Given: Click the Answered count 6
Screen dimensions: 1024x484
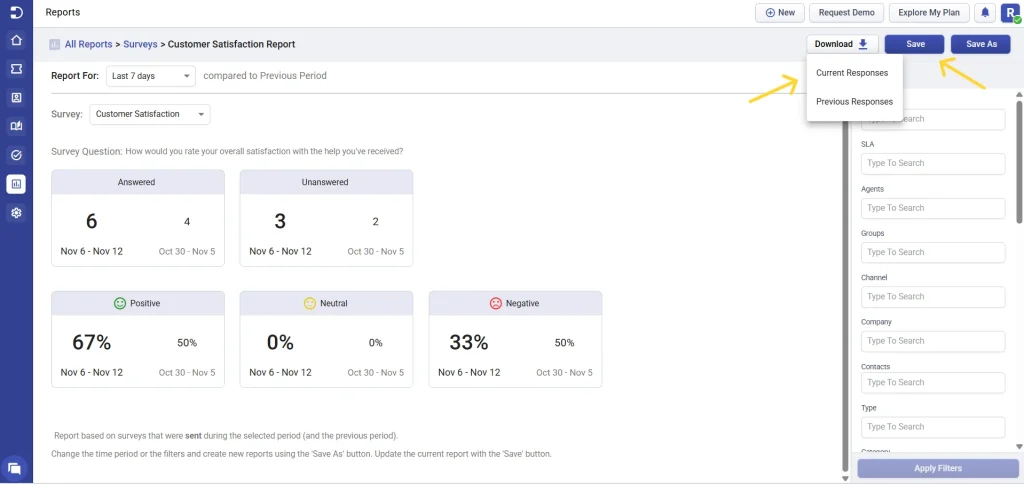Looking at the screenshot, I should [91, 221].
